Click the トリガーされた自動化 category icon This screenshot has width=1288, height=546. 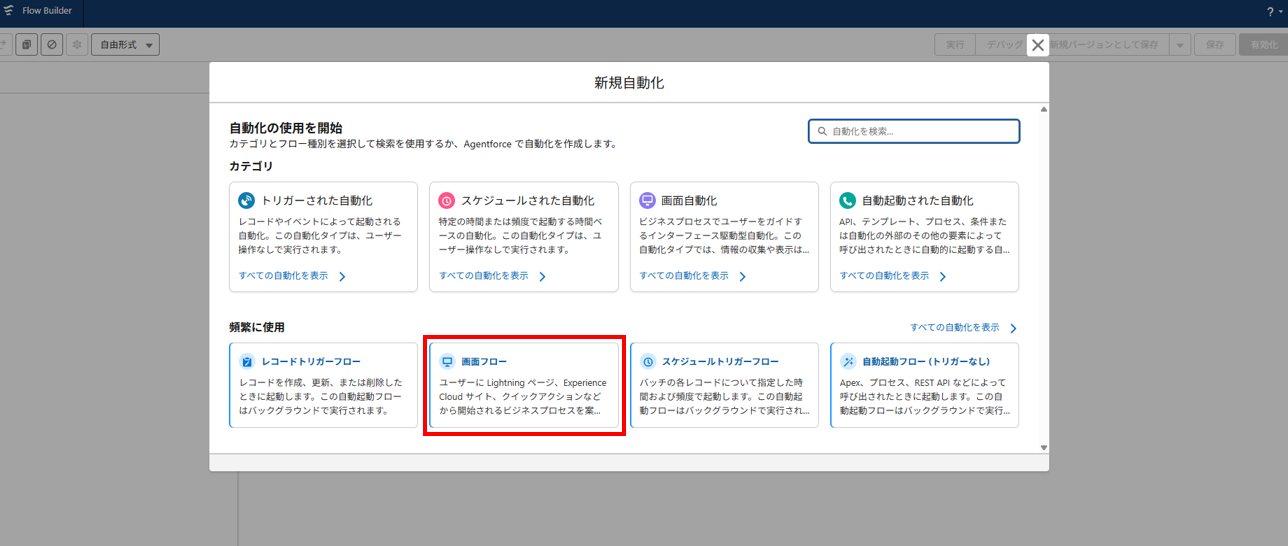(246, 200)
